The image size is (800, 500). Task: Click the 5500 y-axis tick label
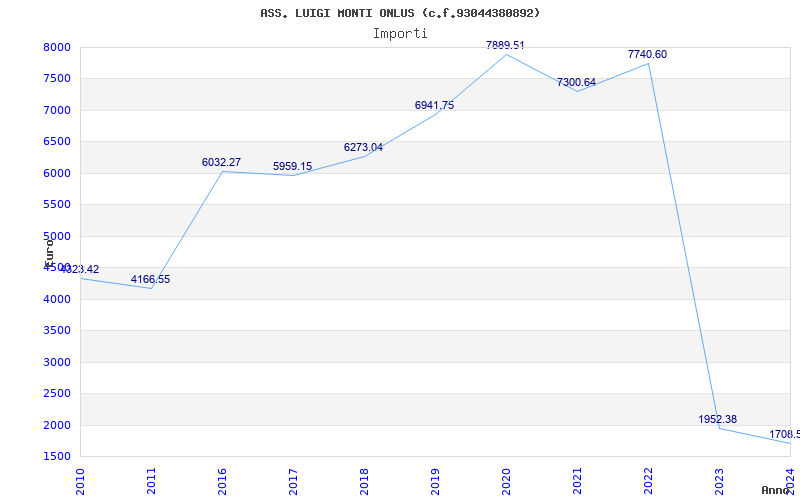tap(57, 205)
